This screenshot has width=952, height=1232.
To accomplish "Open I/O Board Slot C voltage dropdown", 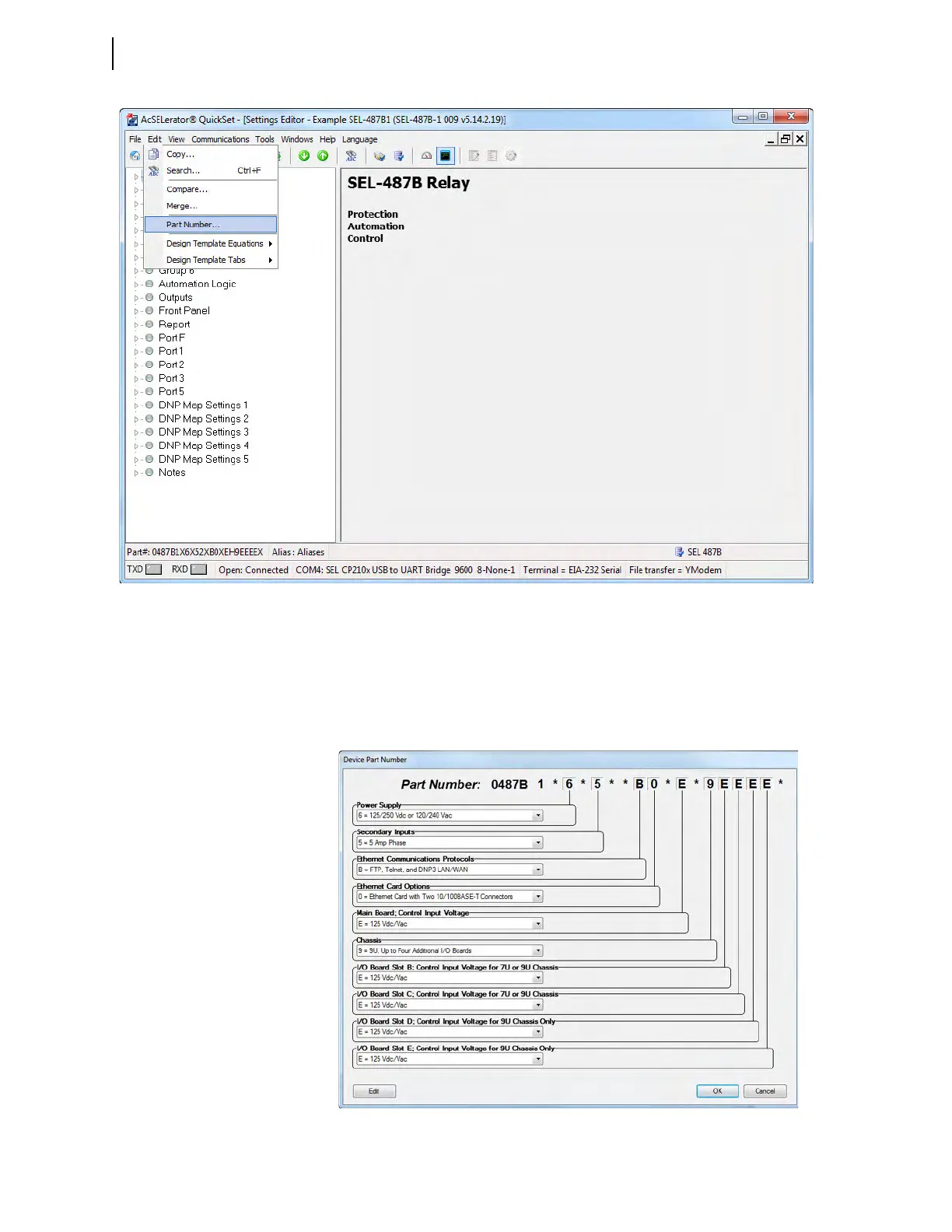I will coord(537,1005).
